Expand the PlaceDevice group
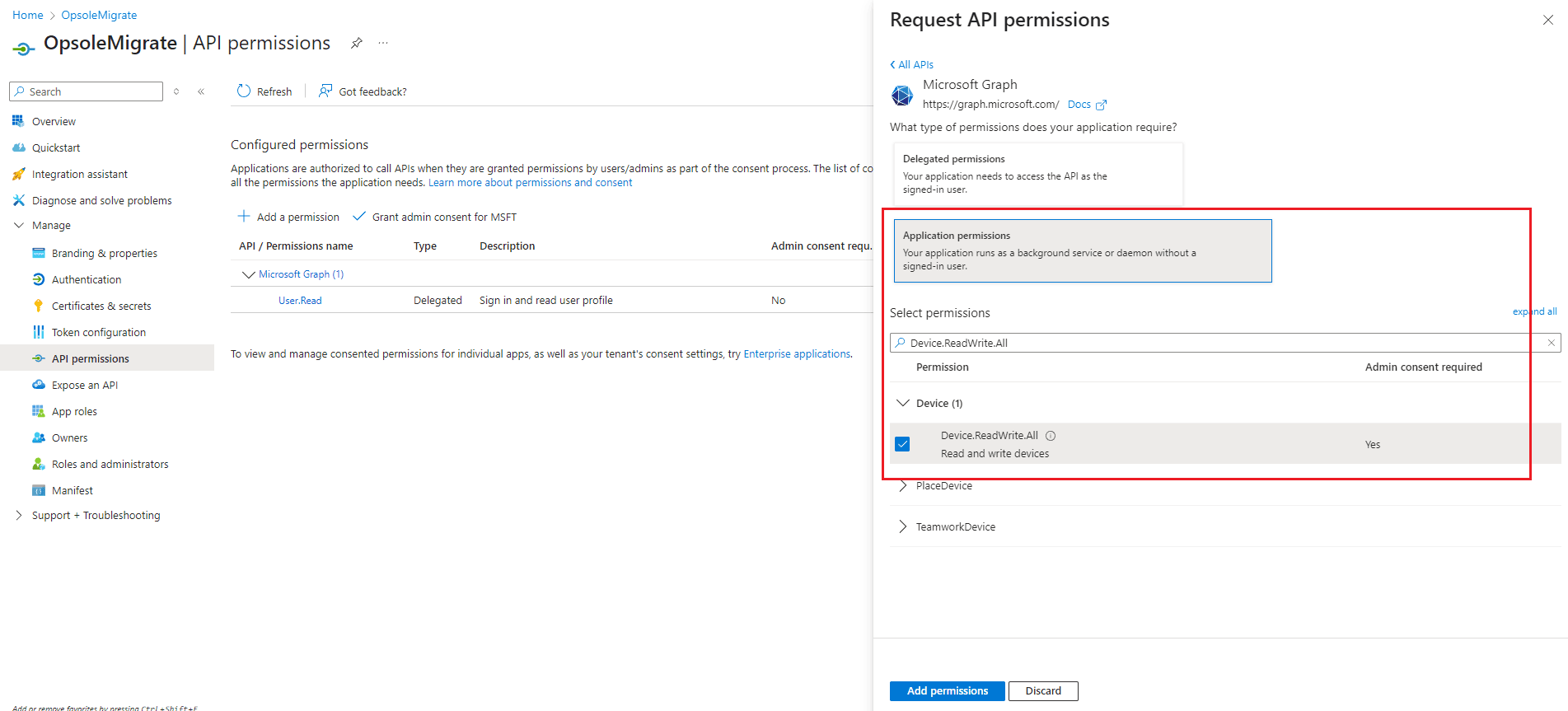The width and height of the screenshot is (1568, 711). [903, 485]
